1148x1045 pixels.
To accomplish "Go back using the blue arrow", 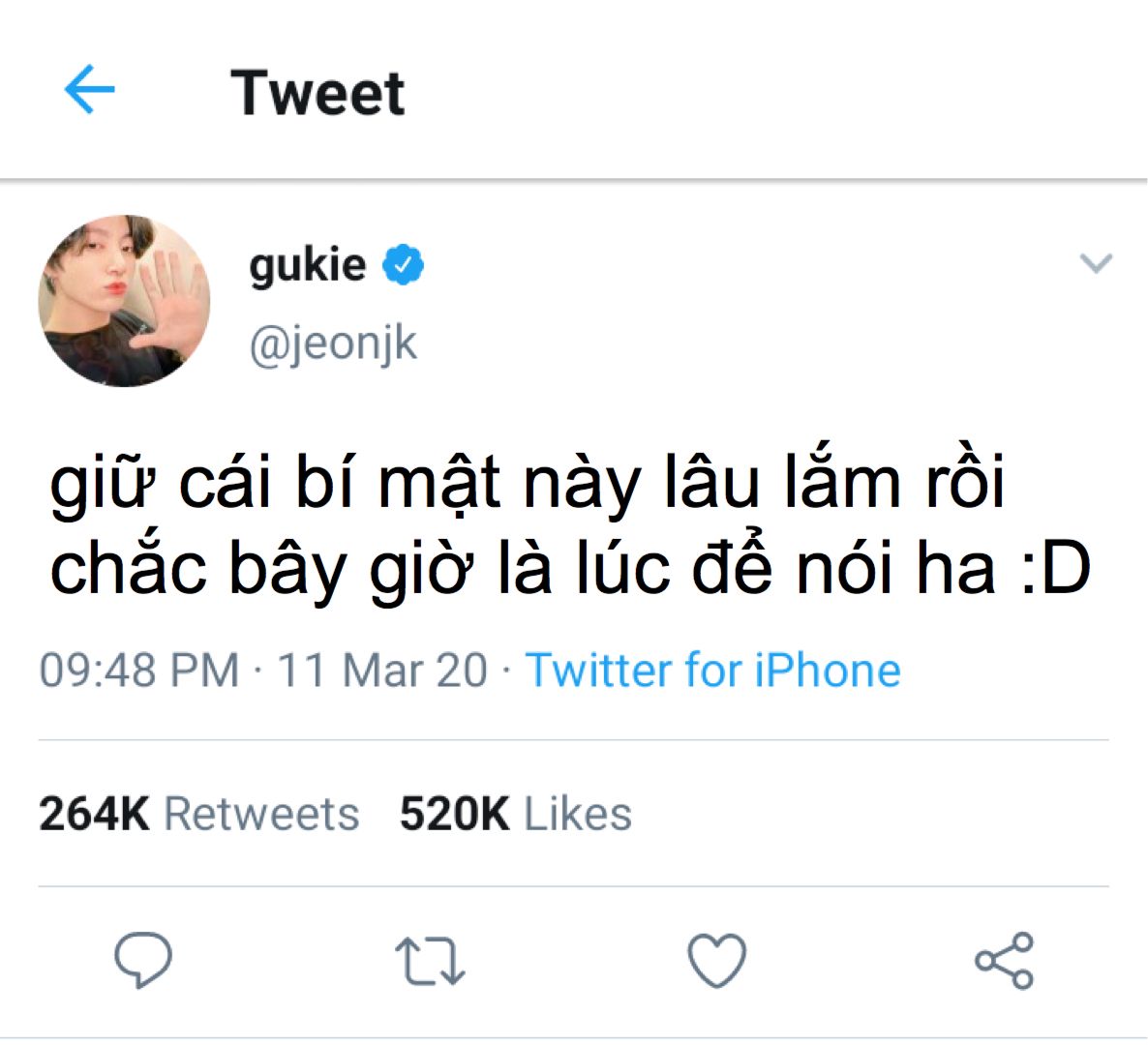I will (89, 90).
